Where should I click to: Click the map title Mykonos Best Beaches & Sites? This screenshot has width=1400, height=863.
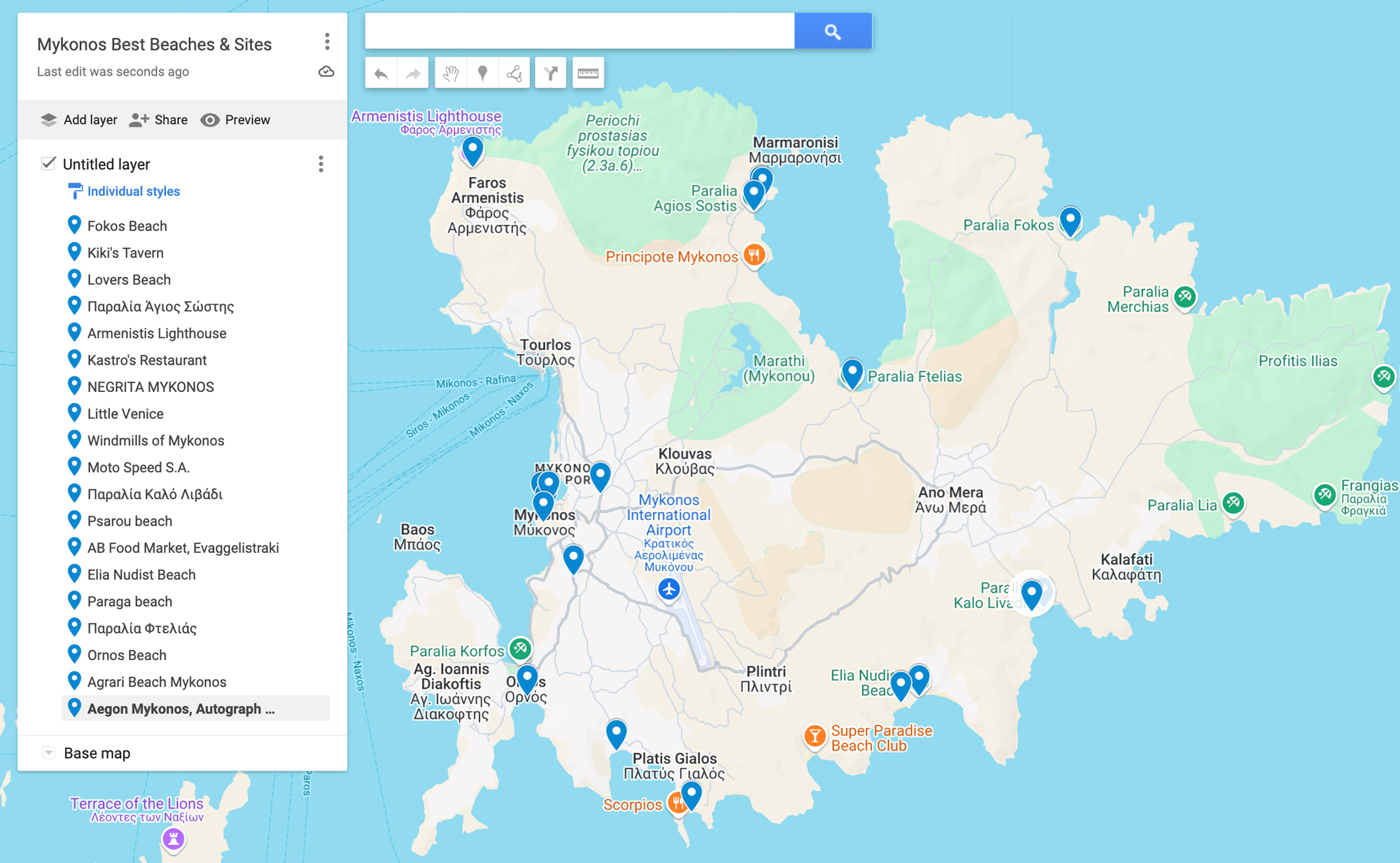[154, 44]
